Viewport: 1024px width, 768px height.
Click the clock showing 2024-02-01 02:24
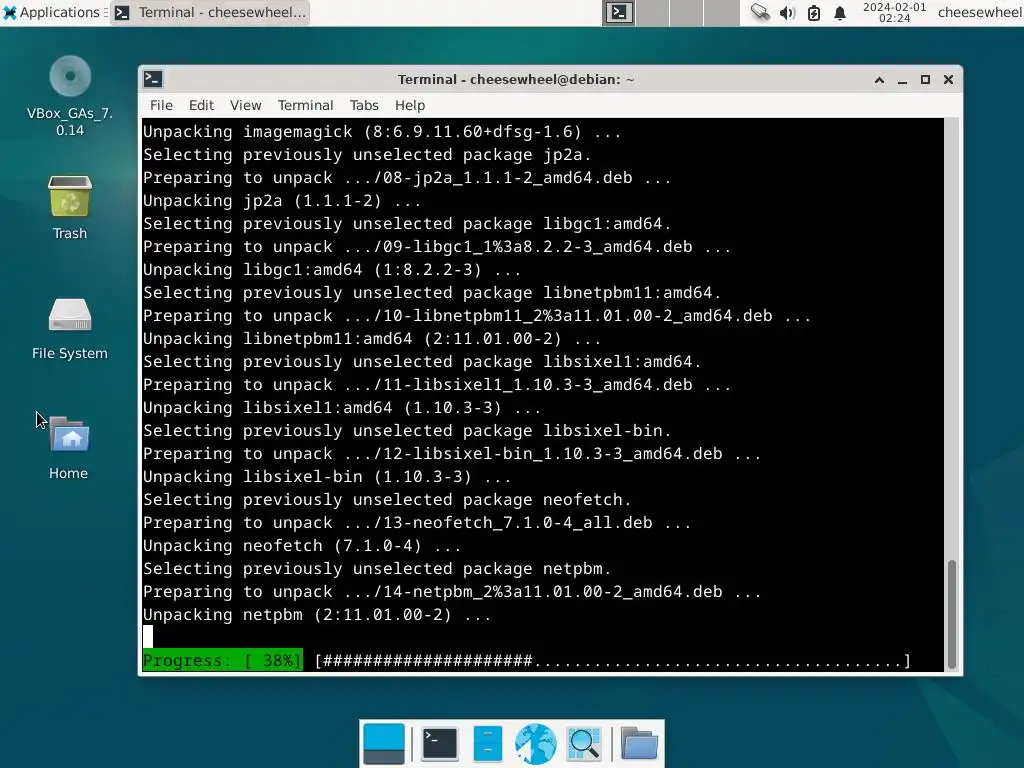pyautogui.click(x=894, y=12)
